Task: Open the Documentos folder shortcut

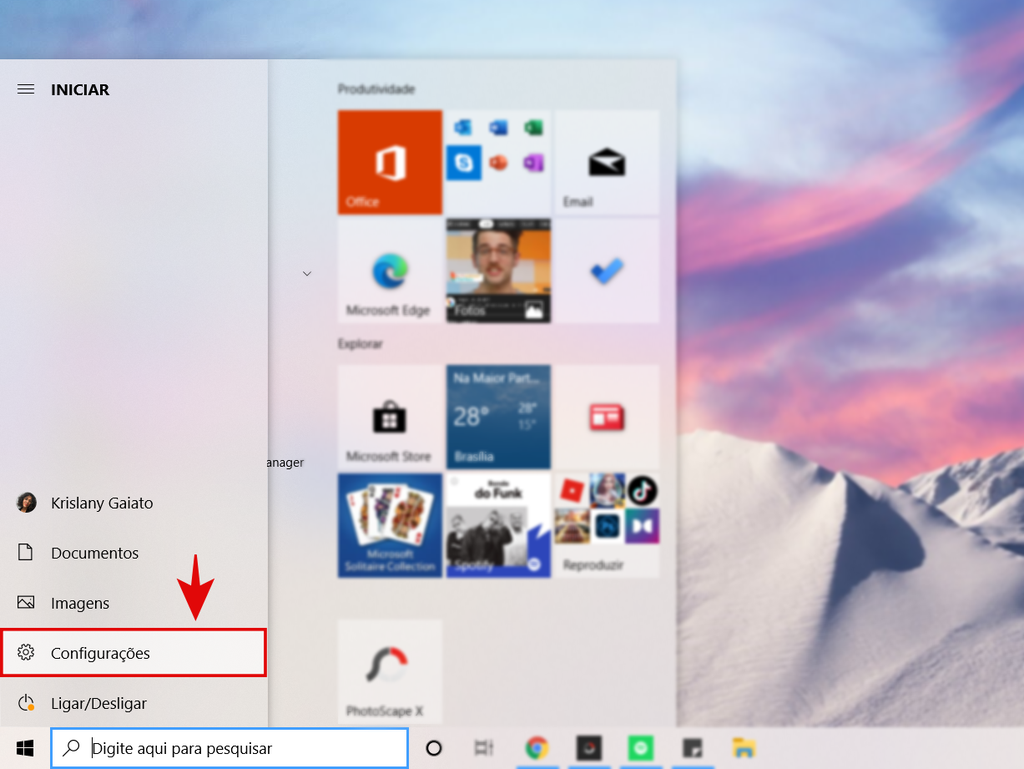Action: pos(134,553)
